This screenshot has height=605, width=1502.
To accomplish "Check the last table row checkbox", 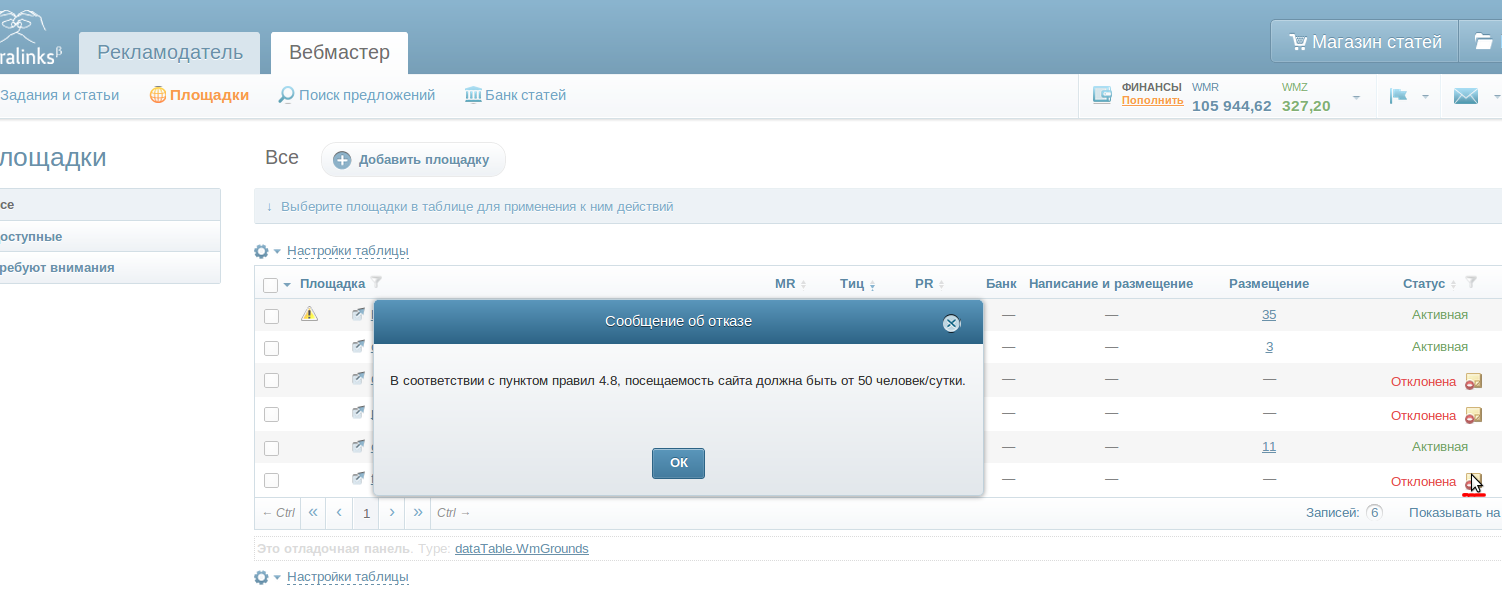I will pos(271,481).
